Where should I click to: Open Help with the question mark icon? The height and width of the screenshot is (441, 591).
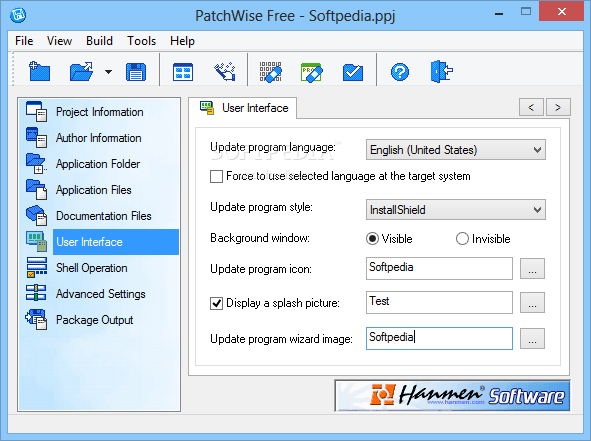click(400, 72)
